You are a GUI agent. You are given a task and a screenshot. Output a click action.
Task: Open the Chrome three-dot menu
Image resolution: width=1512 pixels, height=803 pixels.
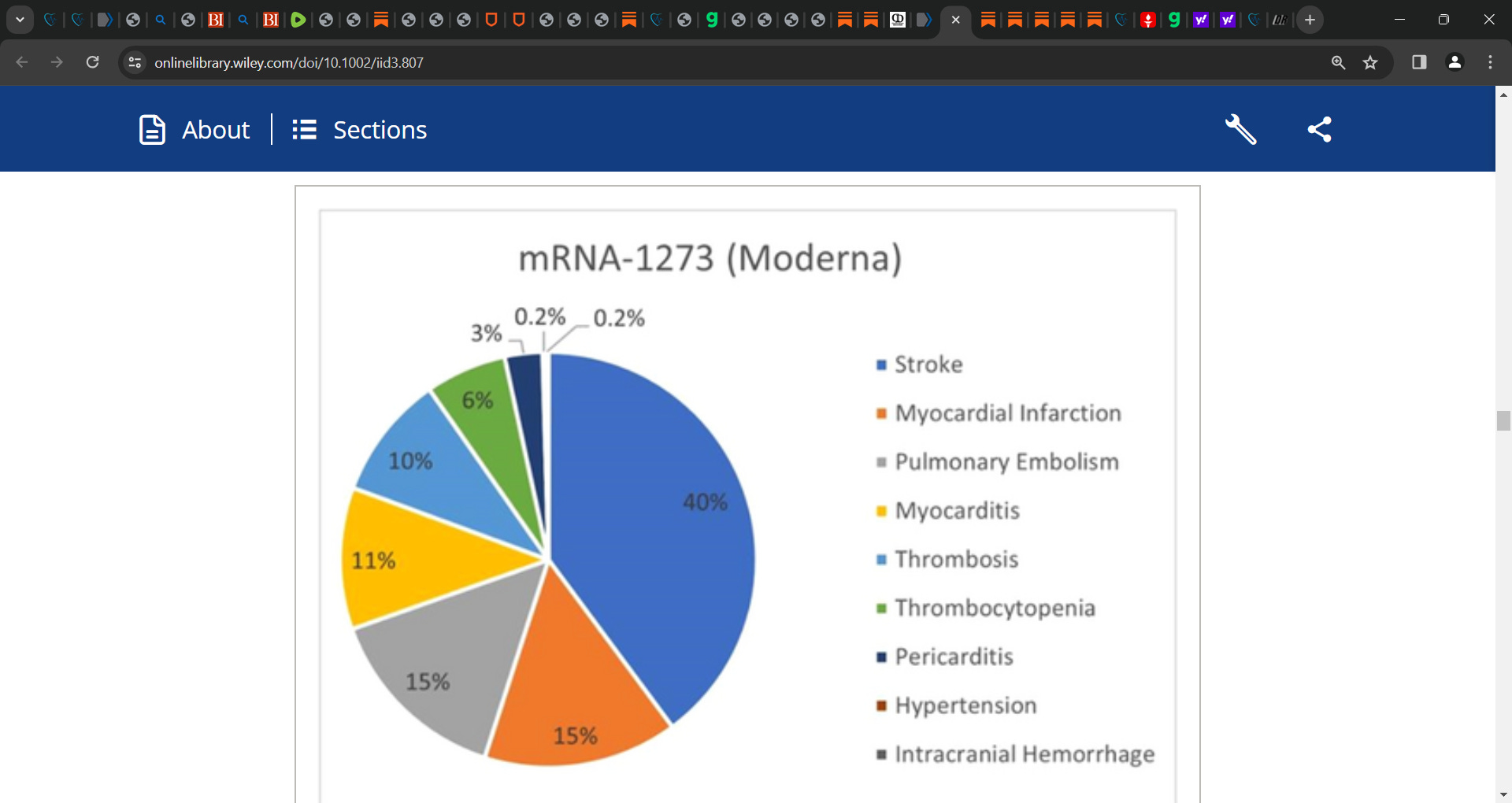tap(1490, 62)
